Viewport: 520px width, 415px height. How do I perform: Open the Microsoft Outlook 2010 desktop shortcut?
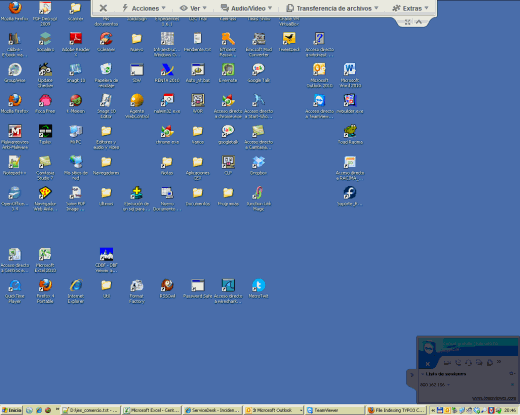(x=319, y=75)
